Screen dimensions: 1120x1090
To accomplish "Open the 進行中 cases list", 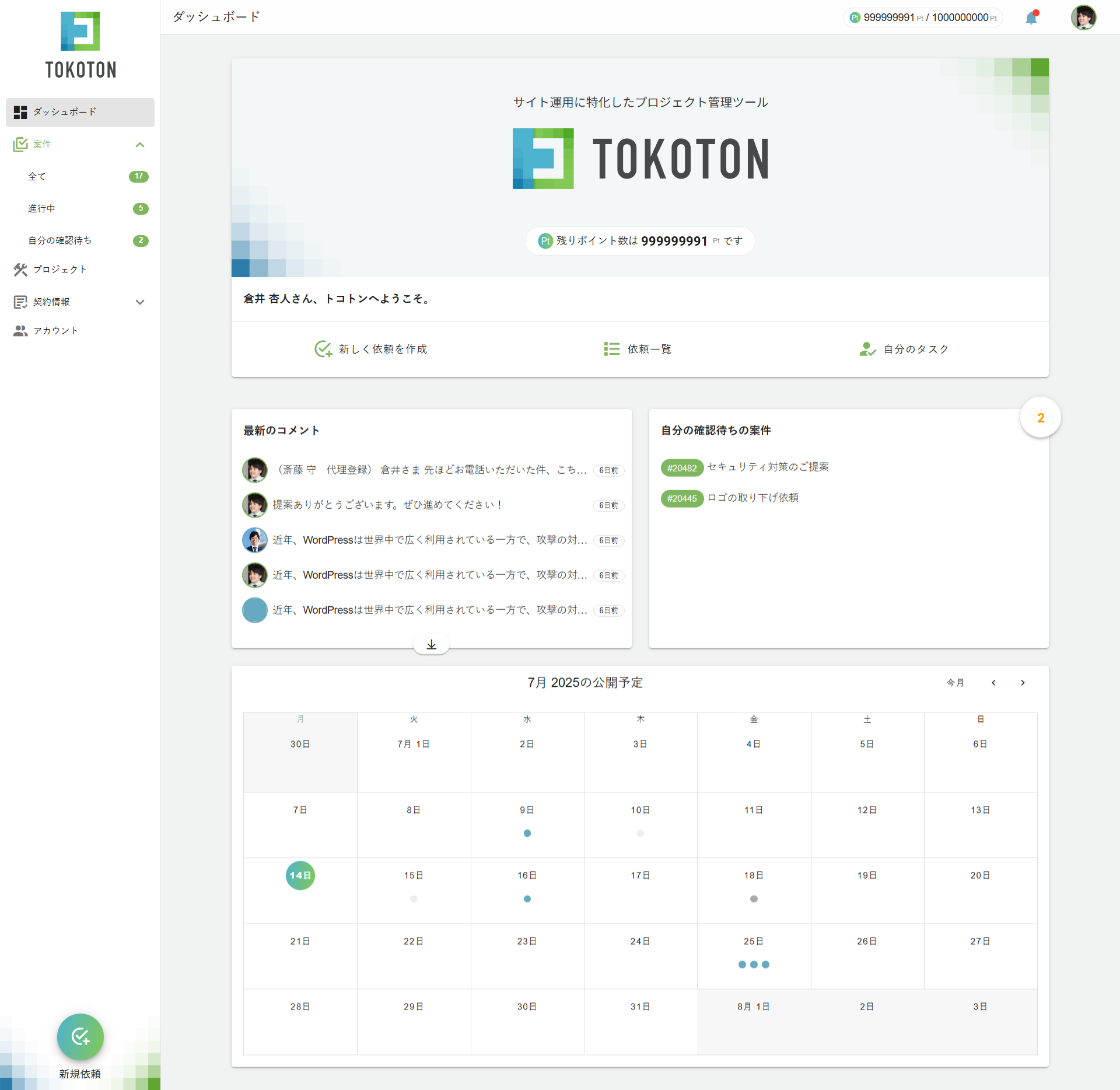I will point(80,208).
